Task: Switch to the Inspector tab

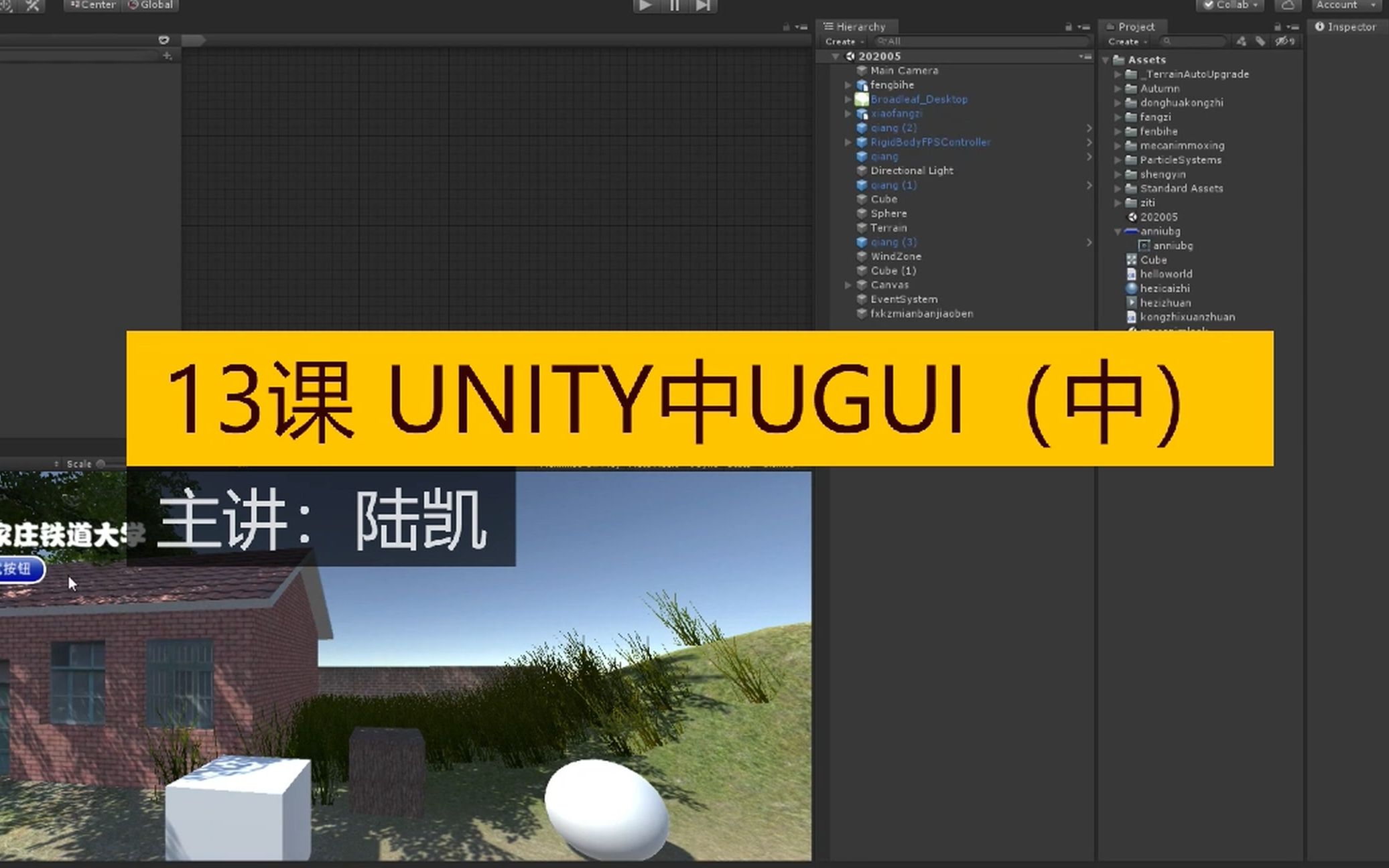Action: (x=1346, y=27)
